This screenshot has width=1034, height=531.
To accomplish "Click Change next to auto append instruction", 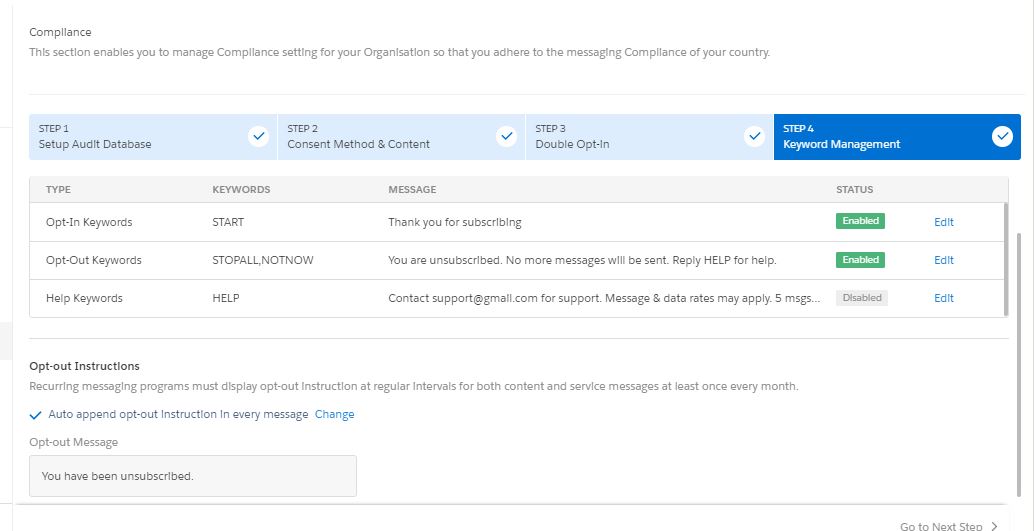I will pos(334,414).
